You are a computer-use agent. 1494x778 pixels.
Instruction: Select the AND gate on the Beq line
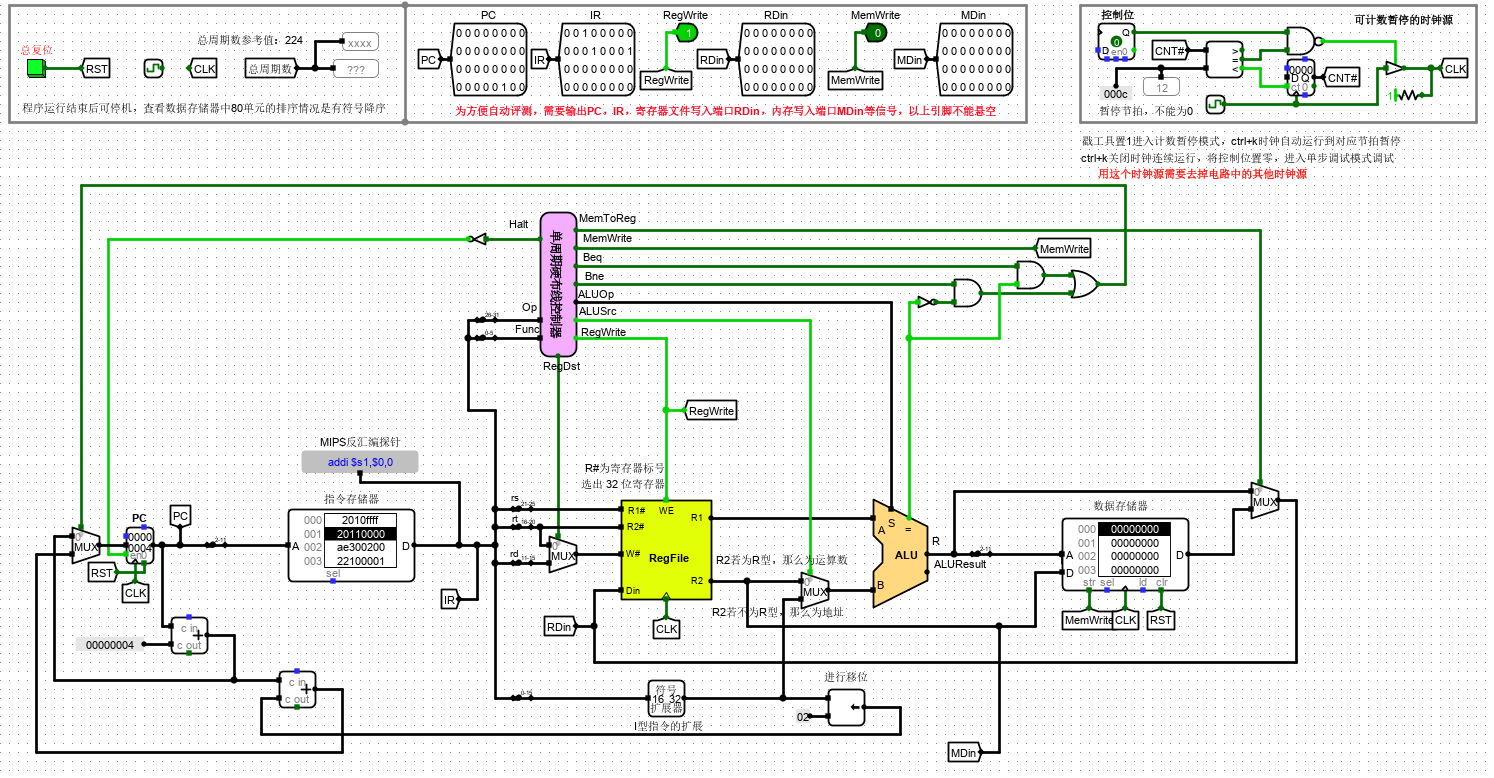[1031, 275]
